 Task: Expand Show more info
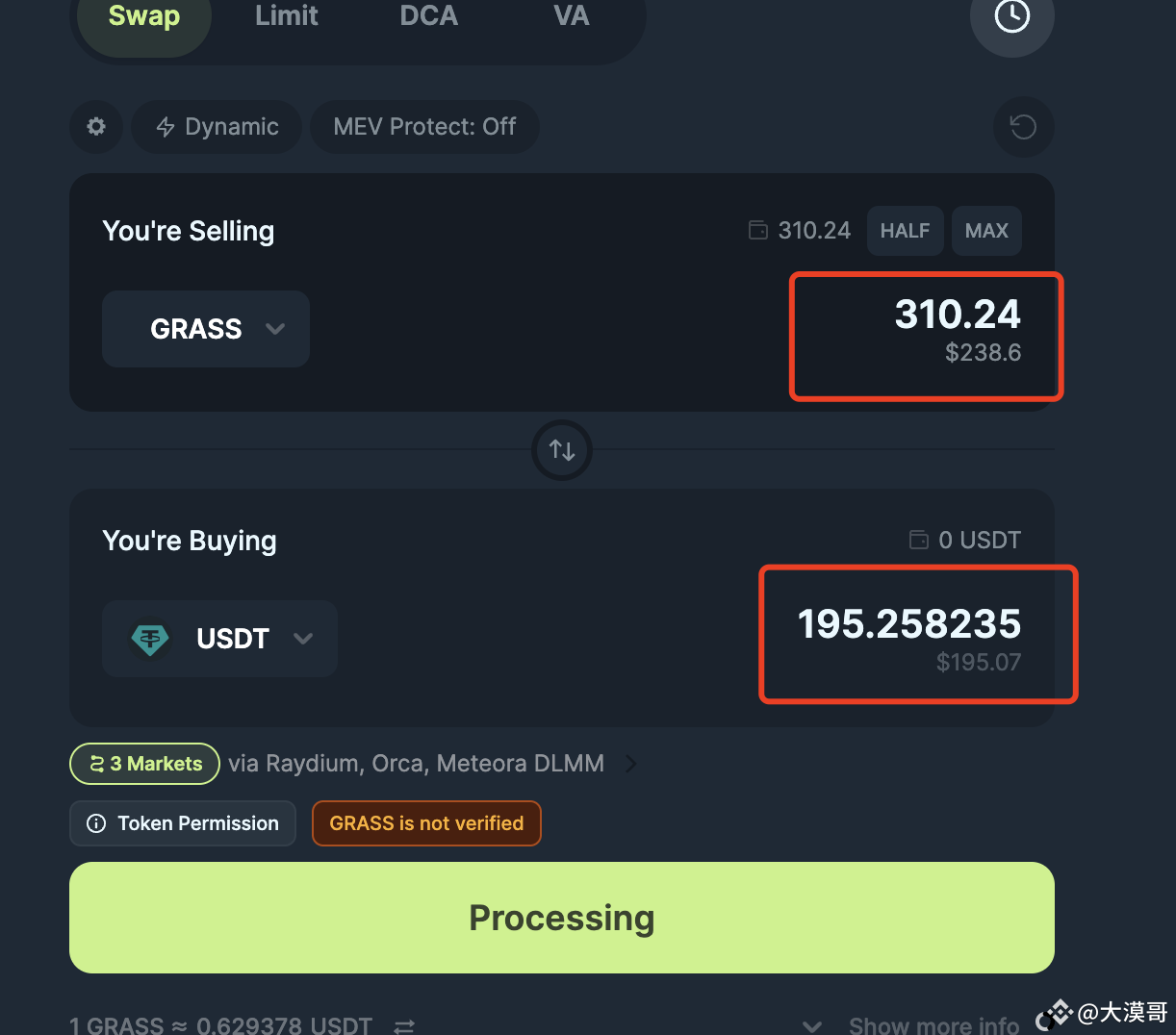[932, 1023]
